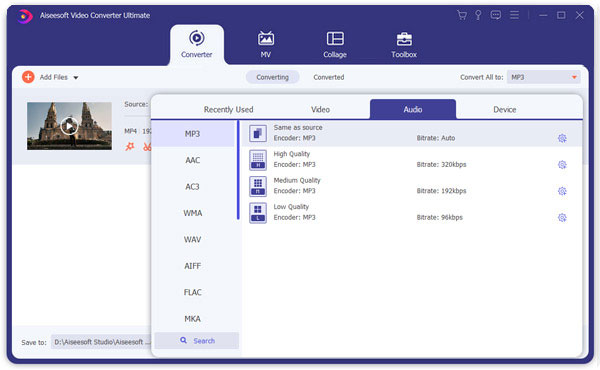This screenshot has width=600, height=370.
Task: Select the FLAC format
Action: click(x=192, y=292)
